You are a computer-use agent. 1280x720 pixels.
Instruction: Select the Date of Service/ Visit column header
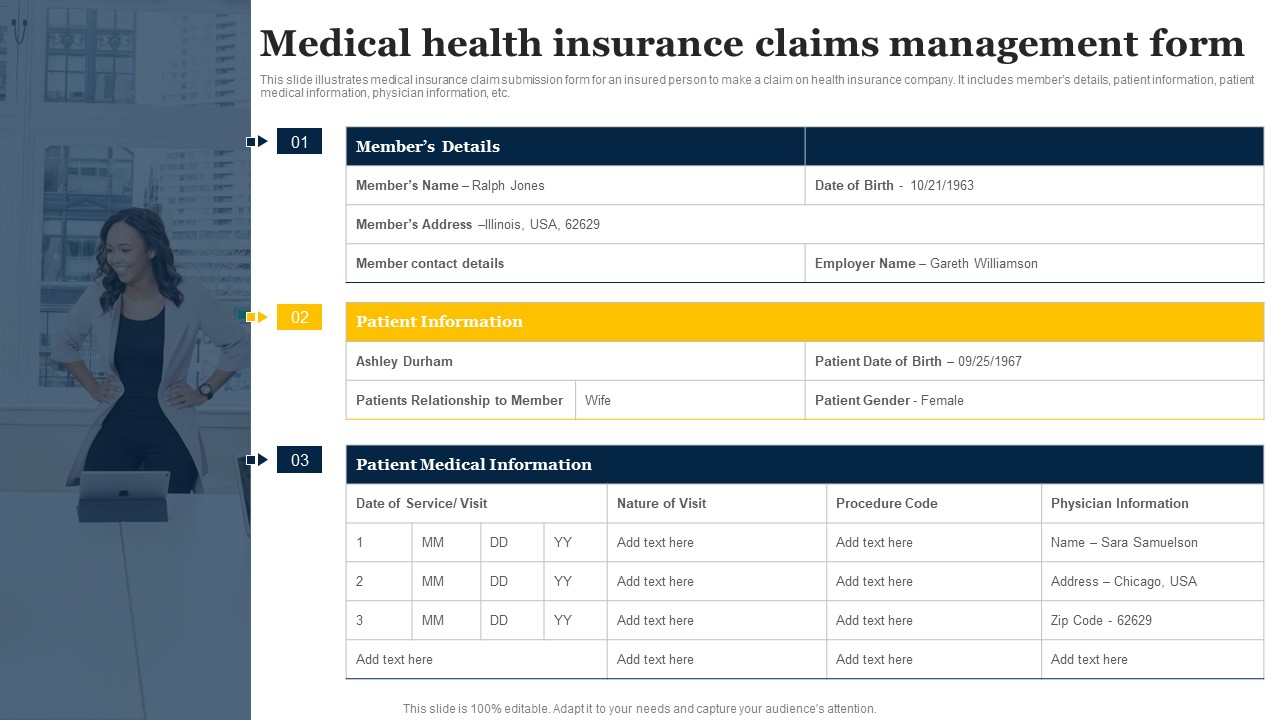point(476,503)
